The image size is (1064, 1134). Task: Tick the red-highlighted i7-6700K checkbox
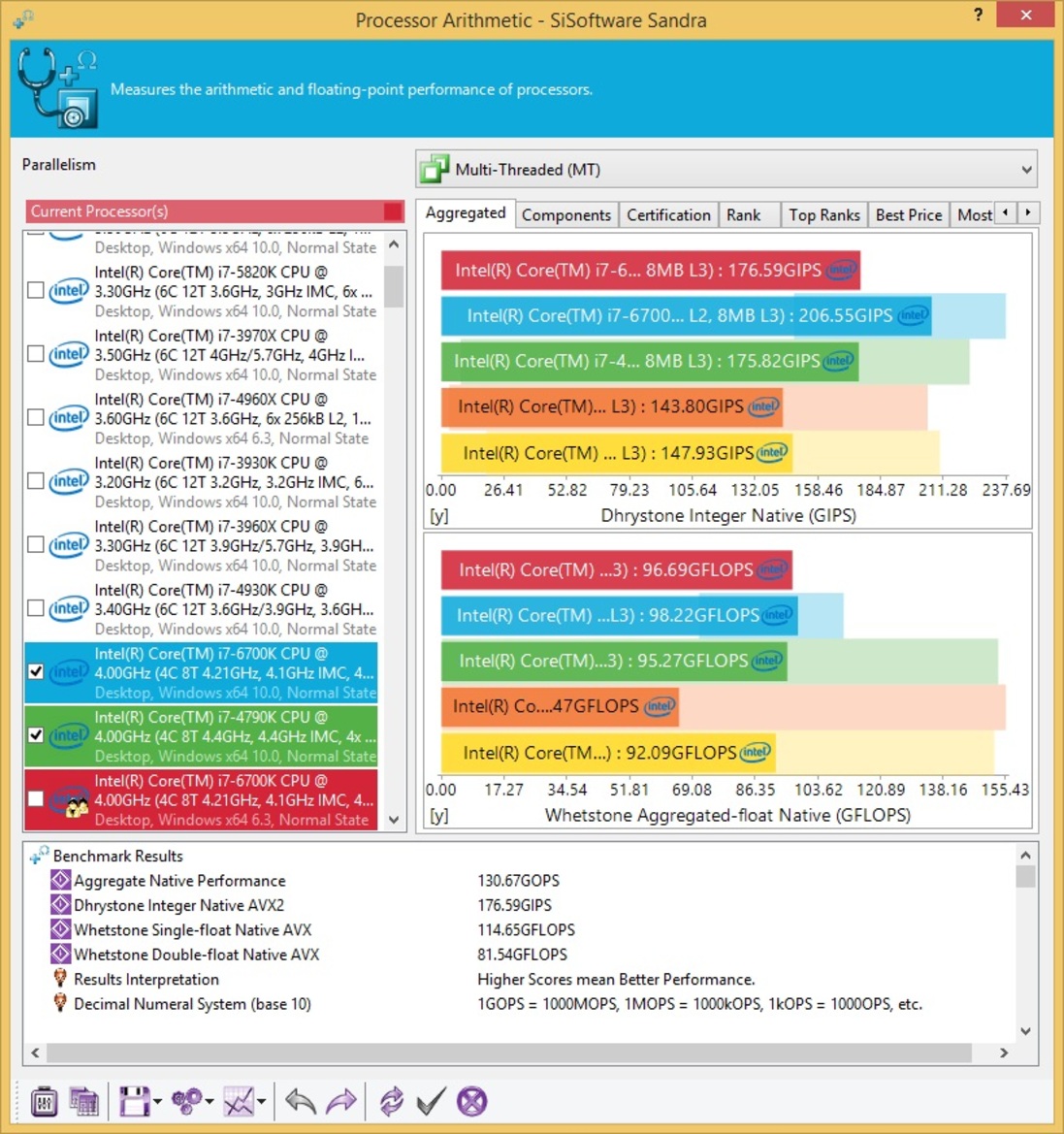click(x=36, y=799)
